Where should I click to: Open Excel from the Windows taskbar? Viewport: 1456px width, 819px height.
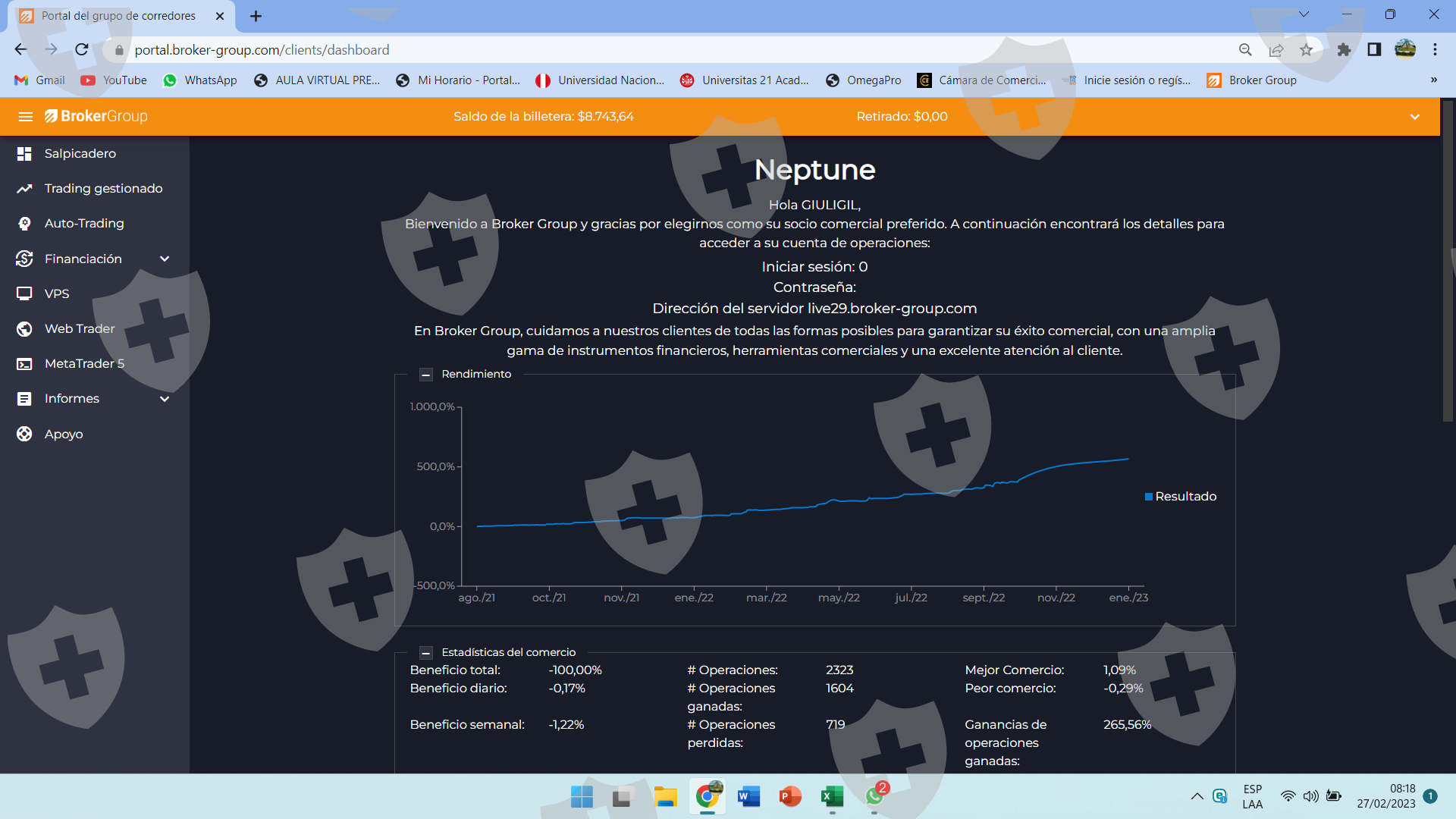tap(832, 796)
